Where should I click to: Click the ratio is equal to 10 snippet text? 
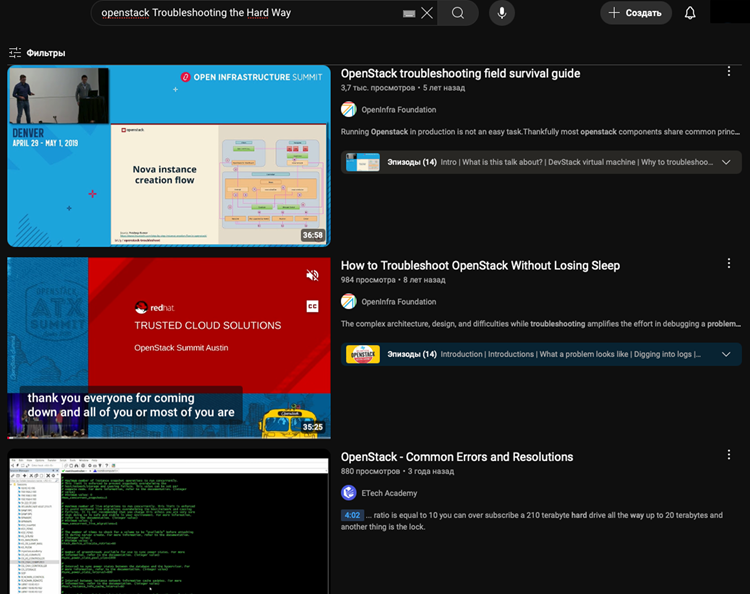point(532,521)
